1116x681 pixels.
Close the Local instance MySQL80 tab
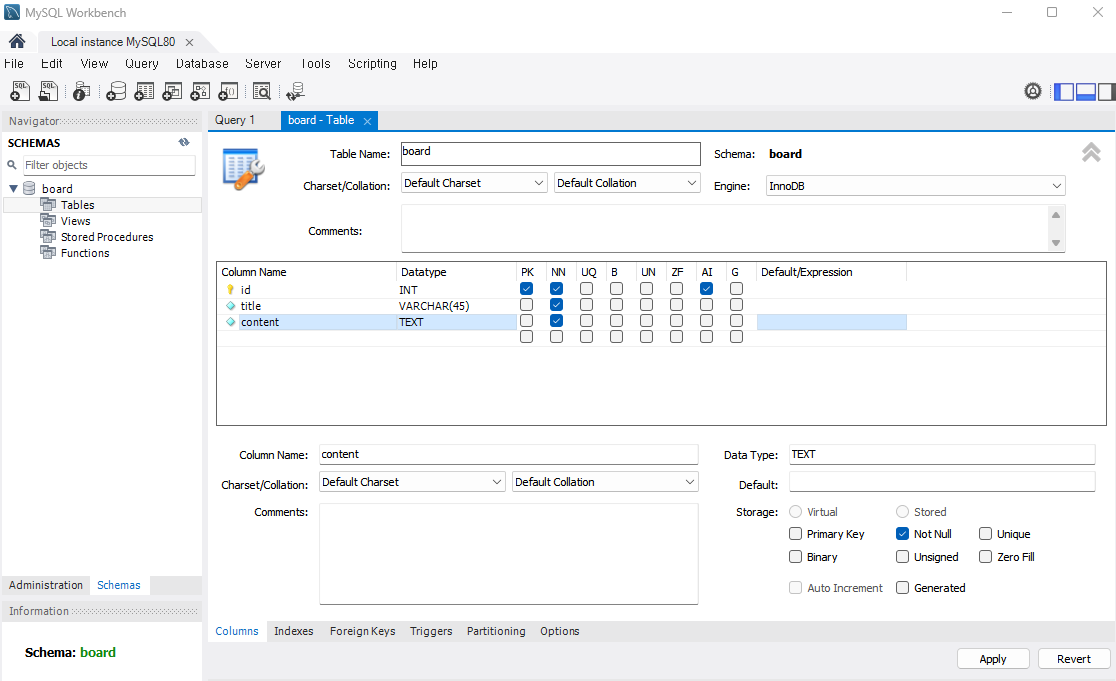pyautogui.click(x=189, y=42)
